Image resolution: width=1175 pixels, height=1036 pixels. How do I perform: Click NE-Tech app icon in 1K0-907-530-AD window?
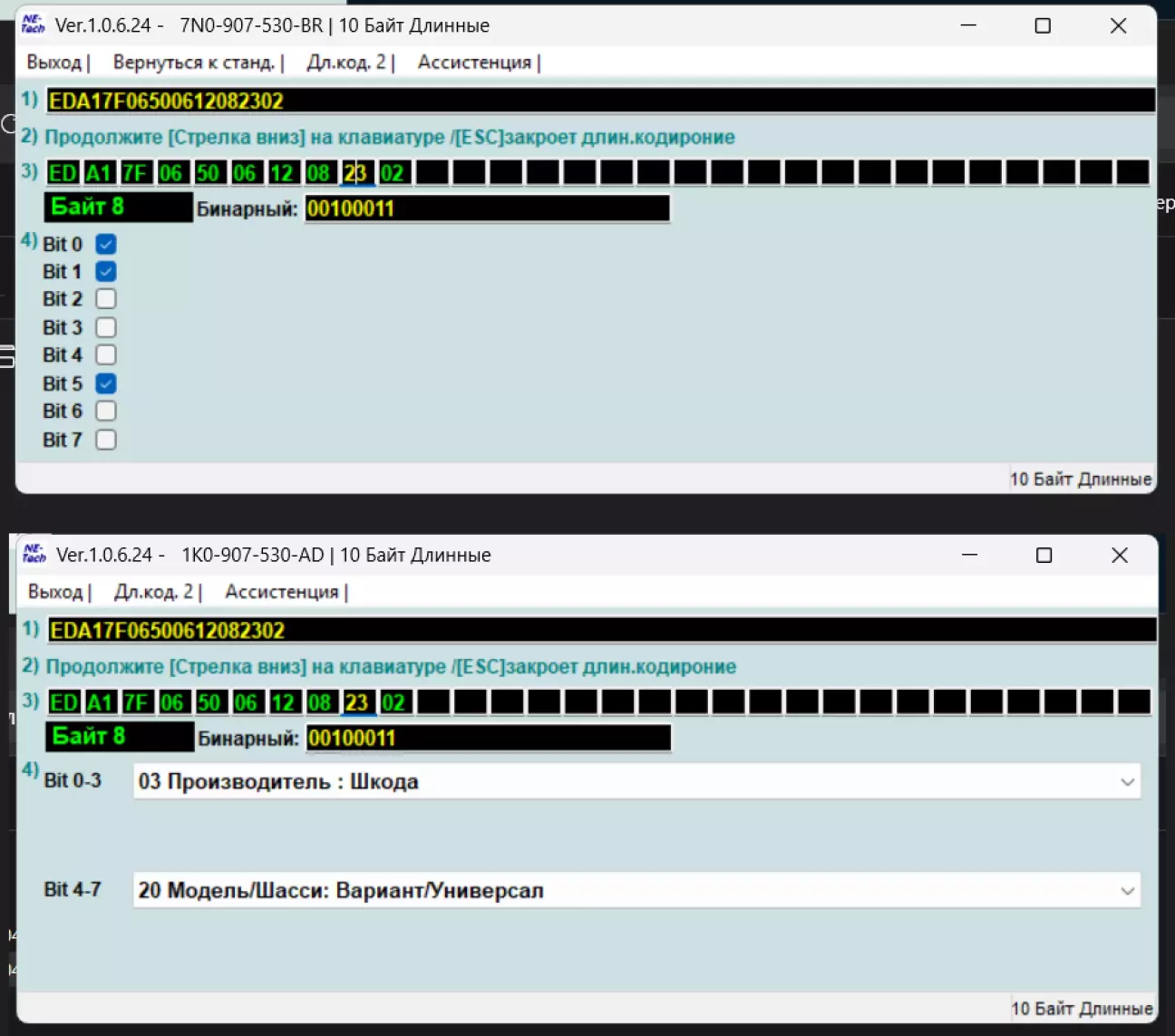[34, 554]
